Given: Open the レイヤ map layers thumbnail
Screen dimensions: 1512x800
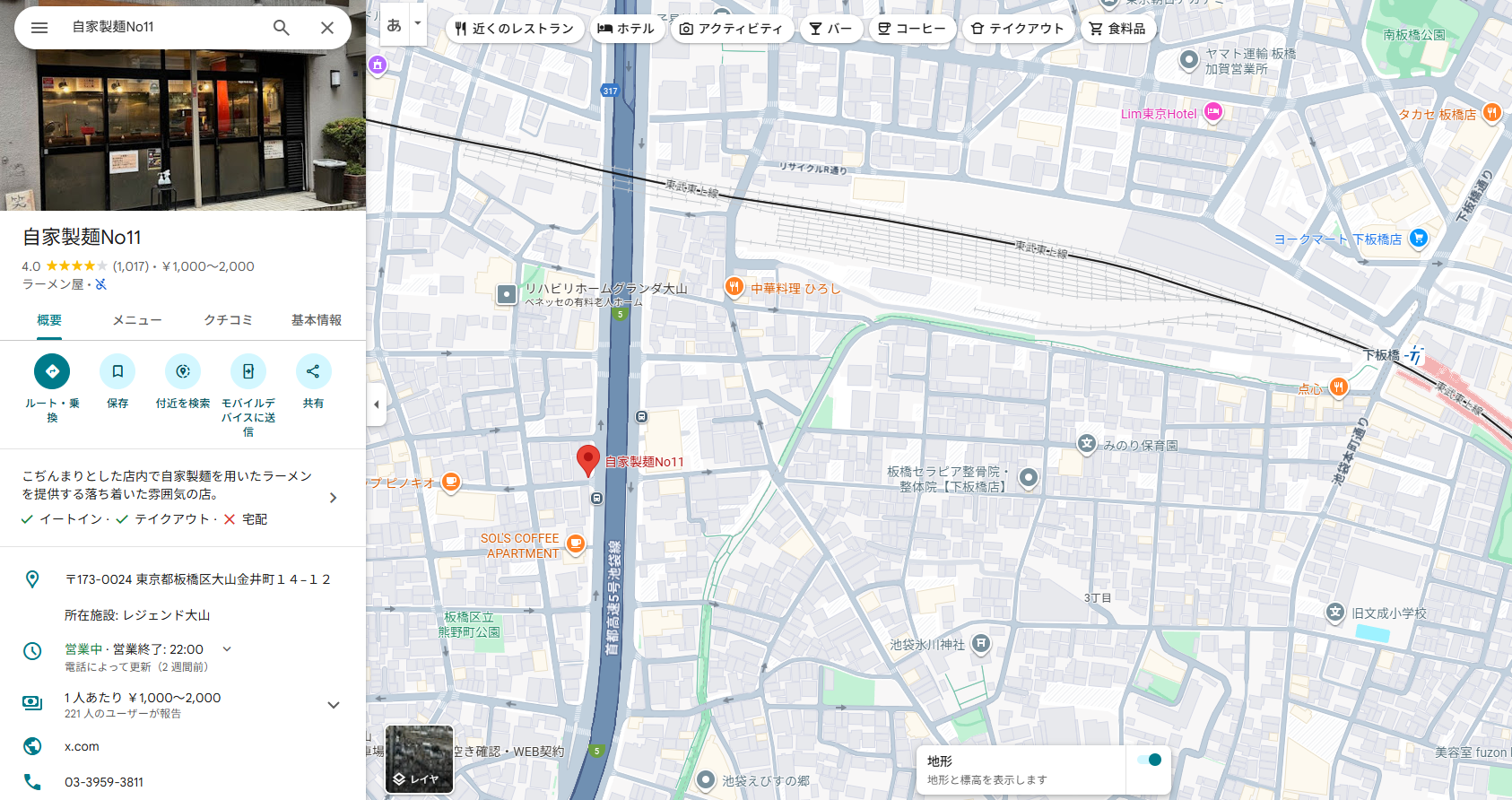Looking at the screenshot, I should (419, 759).
